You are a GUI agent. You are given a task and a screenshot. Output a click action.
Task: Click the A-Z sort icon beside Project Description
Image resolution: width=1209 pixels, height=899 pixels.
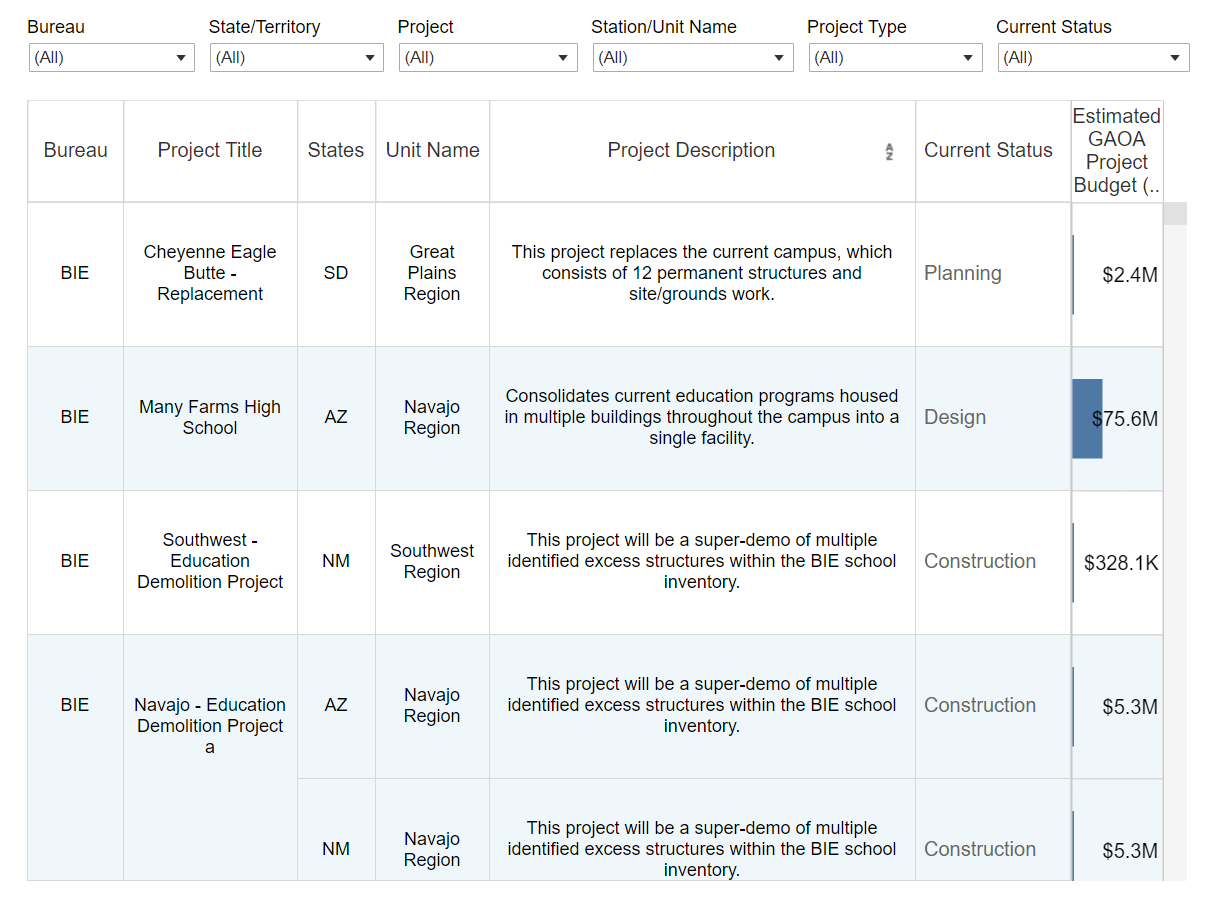coord(888,150)
